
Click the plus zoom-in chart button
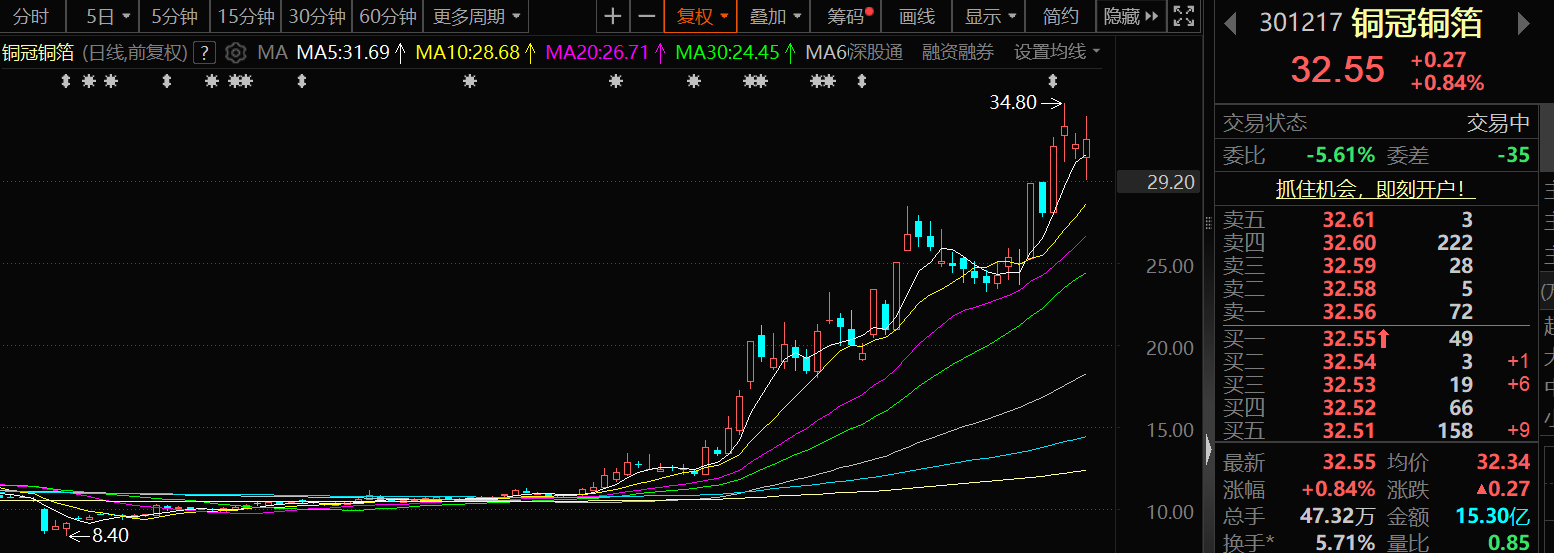(x=613, y=16)
